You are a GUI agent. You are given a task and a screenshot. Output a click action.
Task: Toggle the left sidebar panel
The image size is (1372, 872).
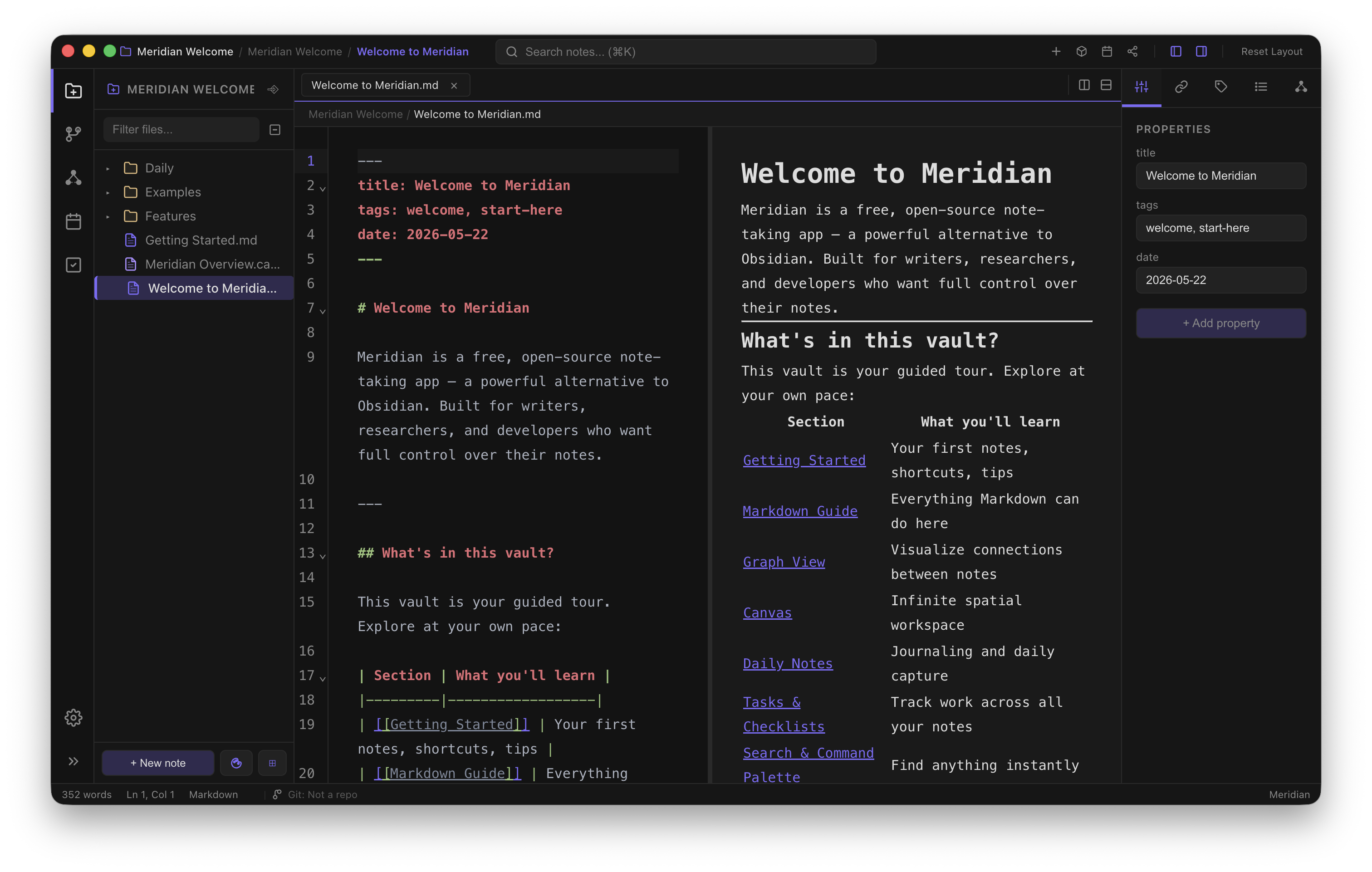click(1176, 52)
